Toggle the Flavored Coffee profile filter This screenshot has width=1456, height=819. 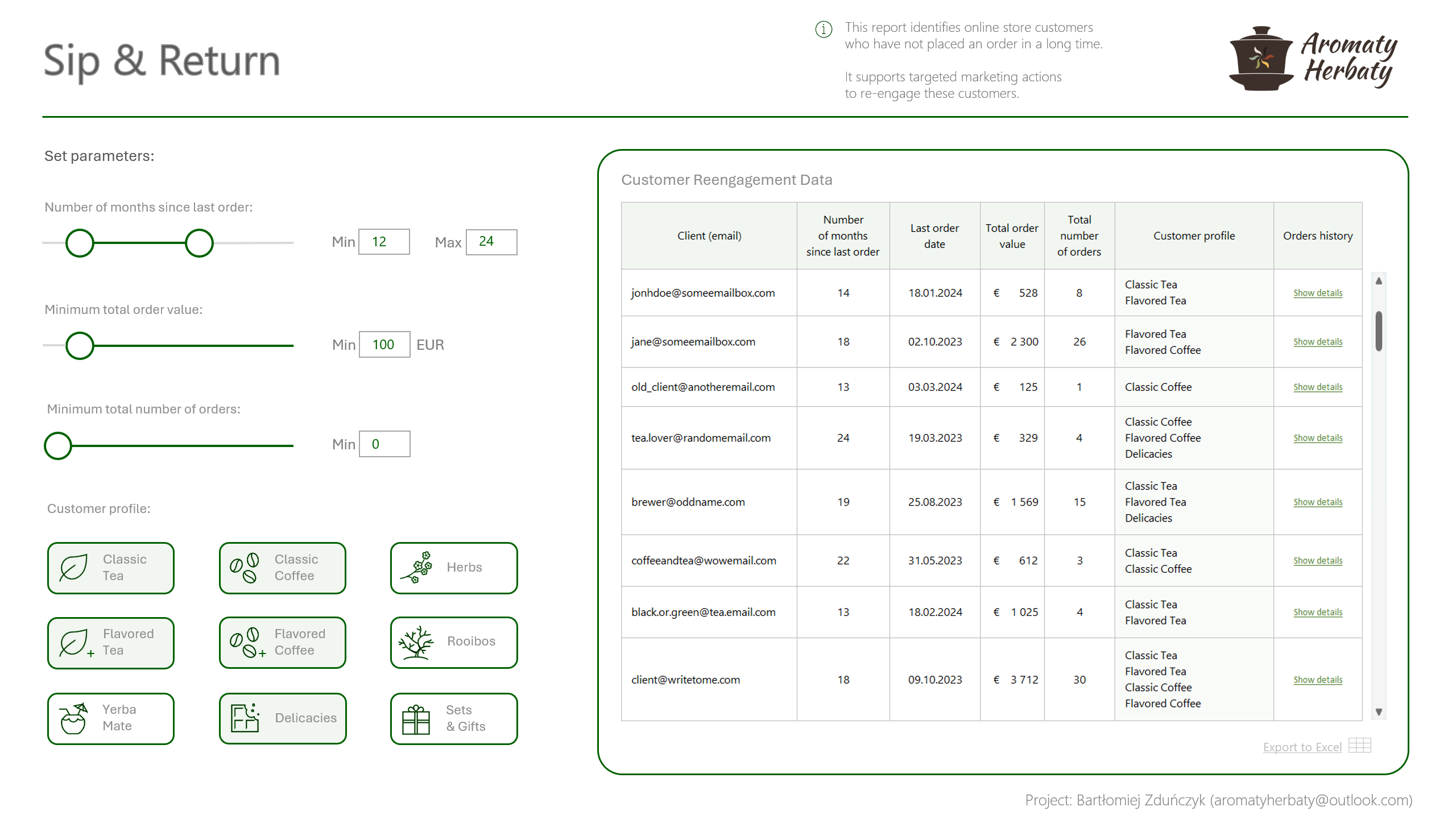pyautogui.click(x=283, y=643)
